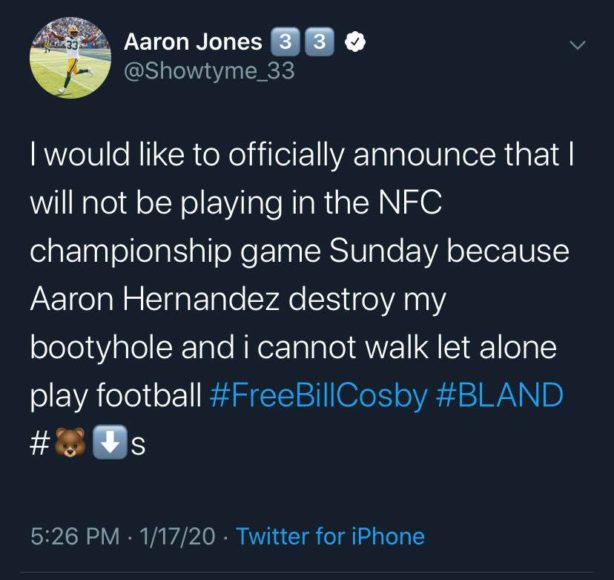Click the blue down-arrow emoji
614x580 pixels.
coord(107,445)
